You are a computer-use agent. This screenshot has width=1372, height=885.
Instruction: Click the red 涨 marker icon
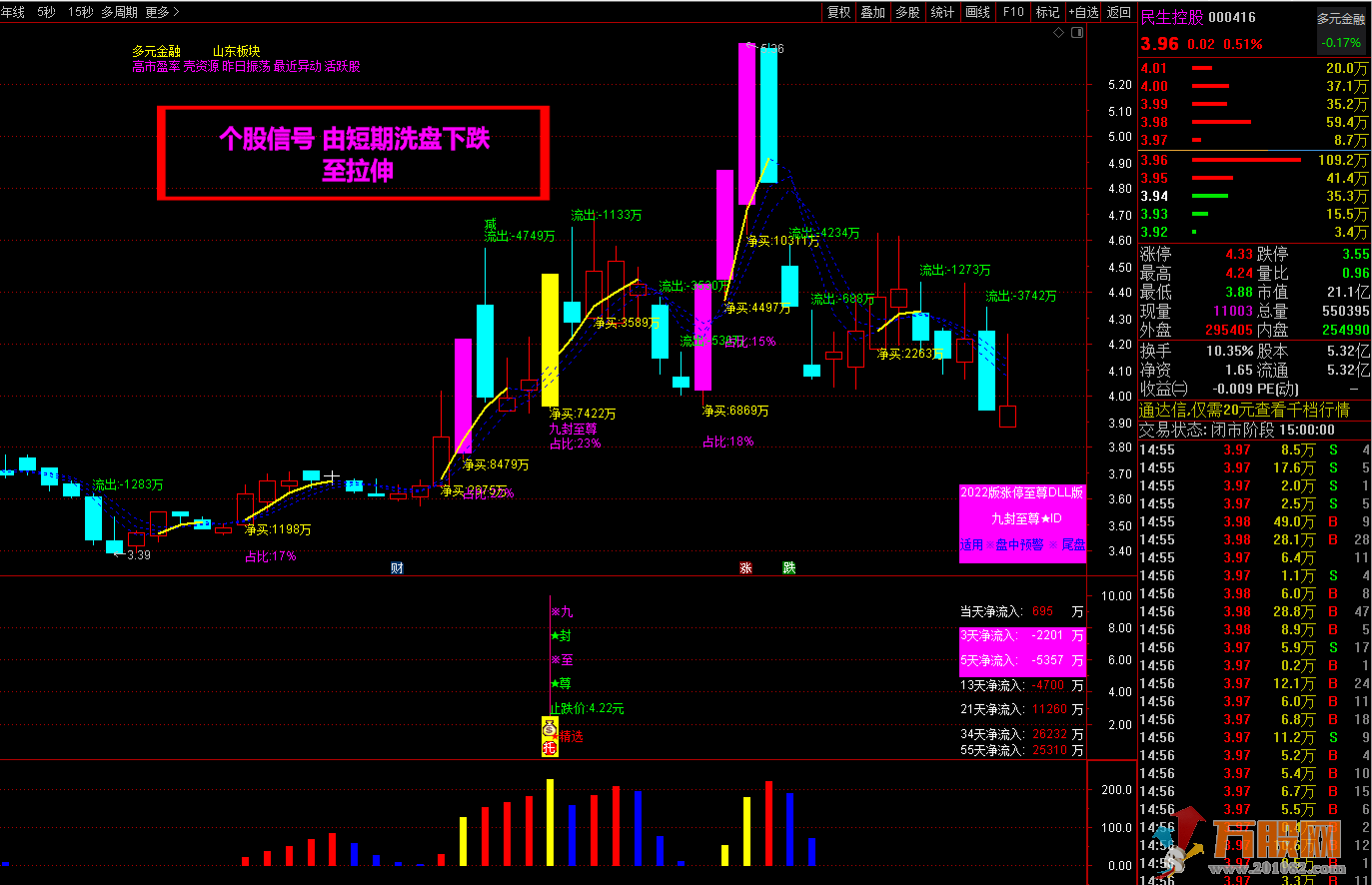coord(745,568)
